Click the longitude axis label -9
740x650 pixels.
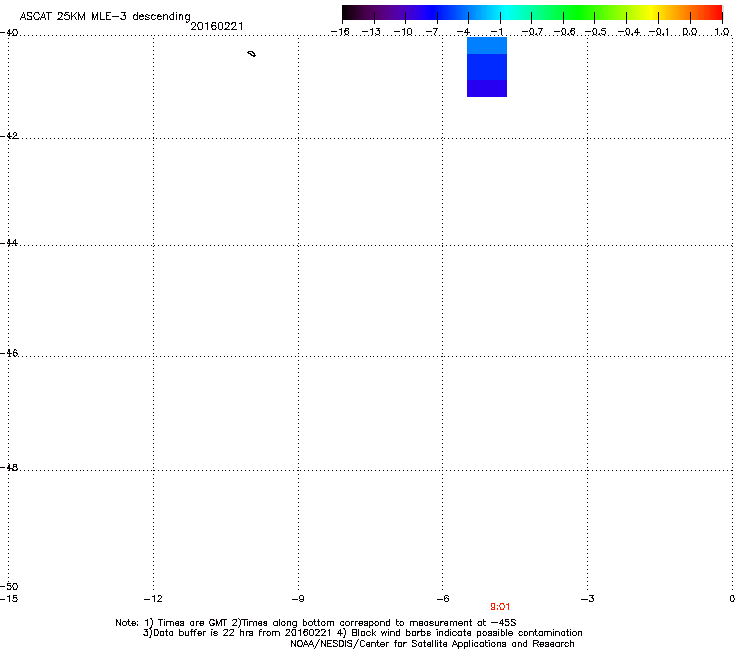coord(298,599)
